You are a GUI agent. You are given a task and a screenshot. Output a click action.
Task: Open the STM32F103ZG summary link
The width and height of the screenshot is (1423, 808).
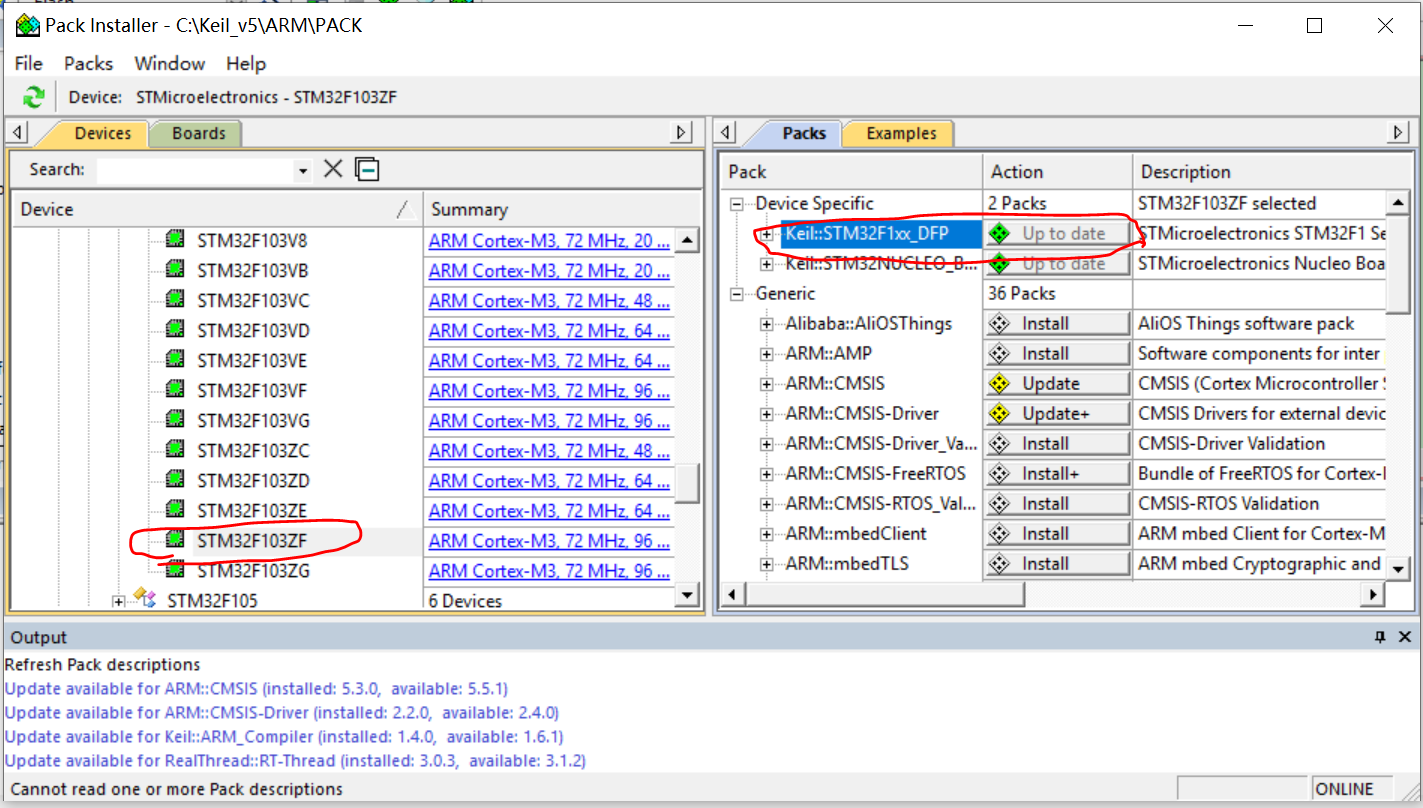tap(549, 571)
